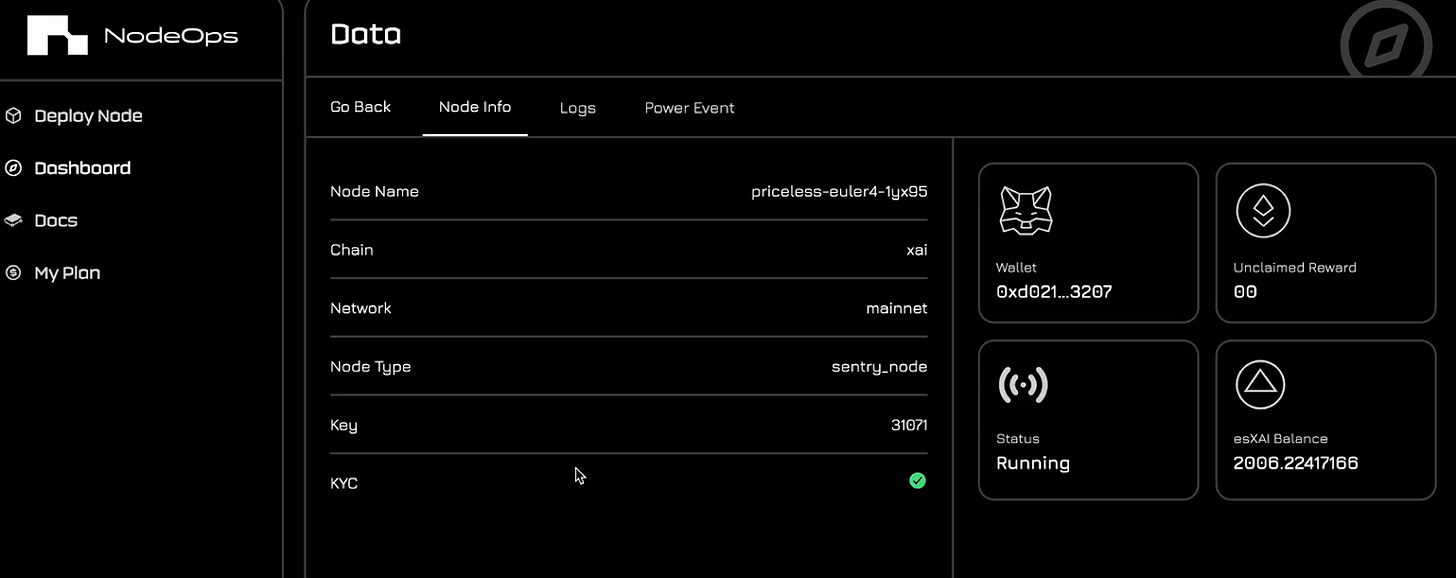Click the Ethereum Unclaimed Reward icon
This screenshot has width=1456, height=578.
pyautogui.click(x=1263, y=211)
